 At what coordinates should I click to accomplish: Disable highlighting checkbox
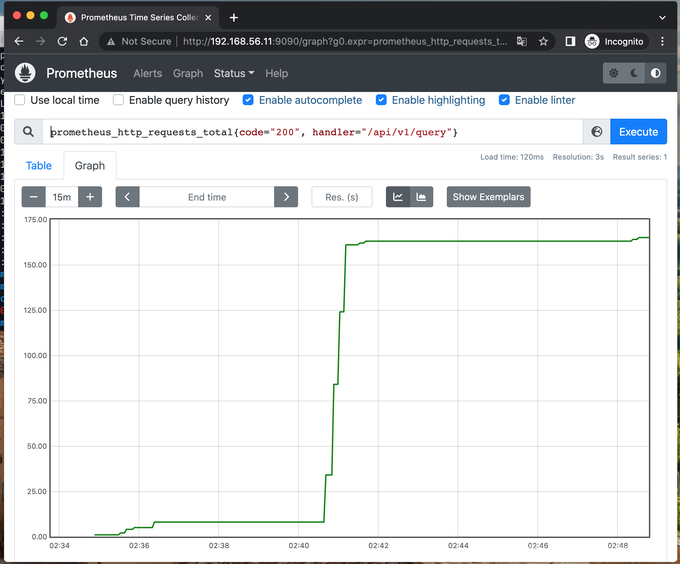pos(381,100)
